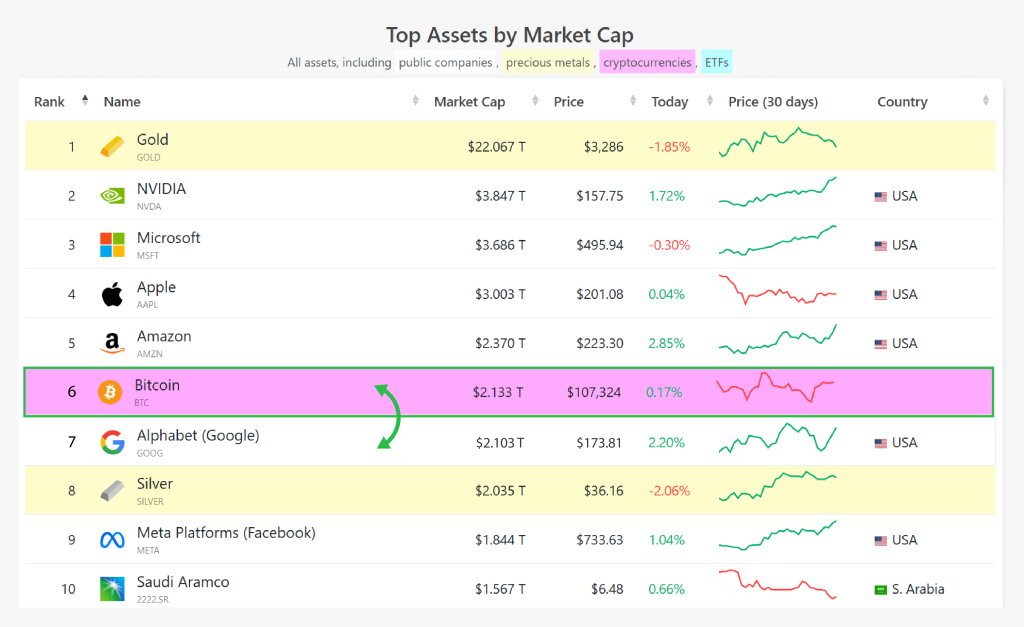This screenshot has height=627, width=1024.
Task: Click the MSFT ticker symbol
Action: pyautogui.click(x=148, y=255)
